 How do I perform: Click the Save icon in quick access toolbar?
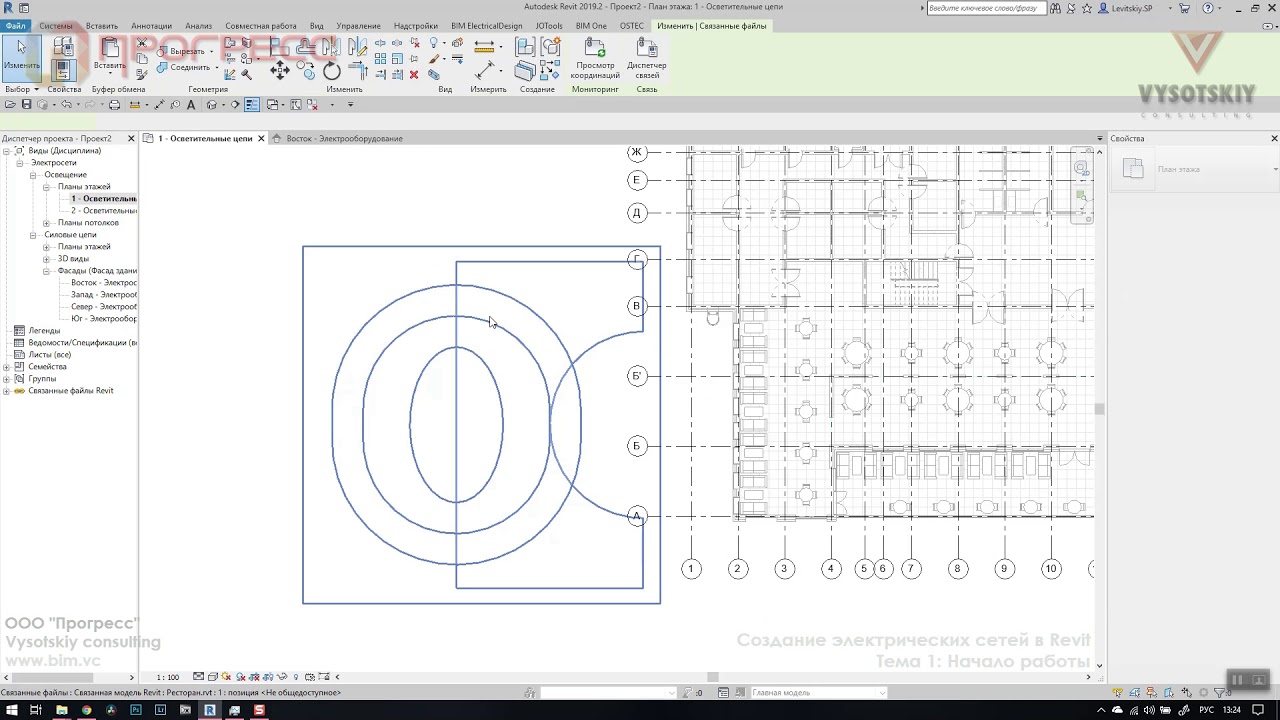26,104
